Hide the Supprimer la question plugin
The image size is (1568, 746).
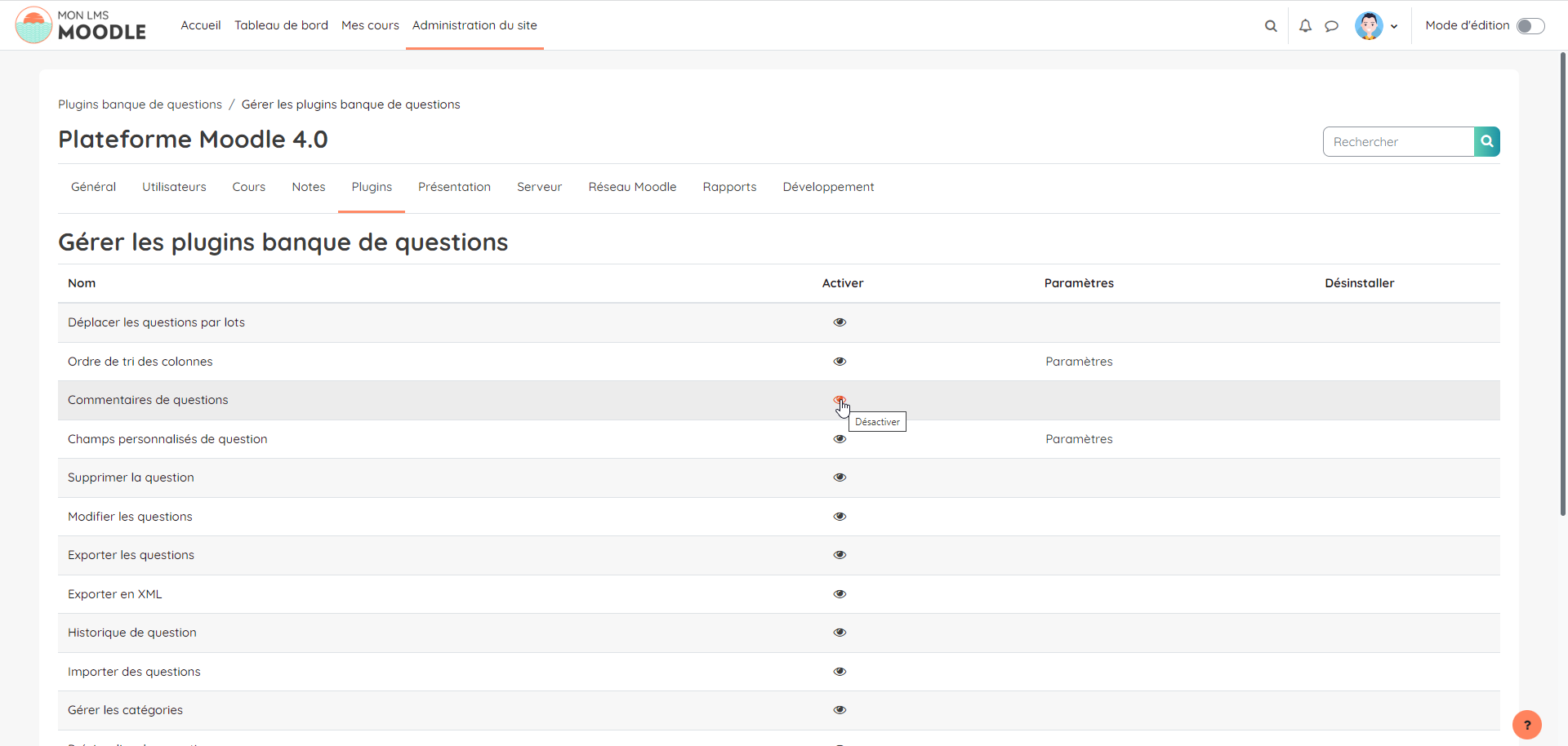point(840,477)
